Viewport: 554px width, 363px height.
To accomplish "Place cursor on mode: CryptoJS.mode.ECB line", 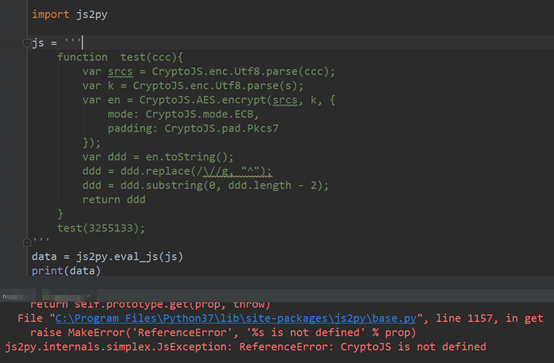I will click(x=183, y=115).
